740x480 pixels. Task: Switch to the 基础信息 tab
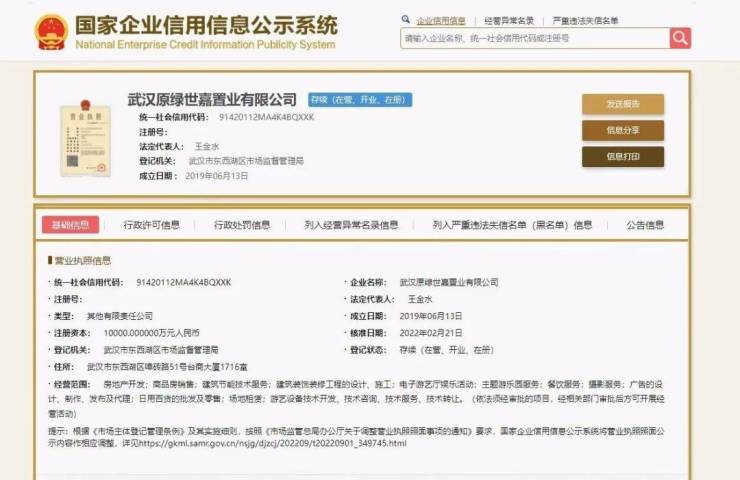click(x=70, y=225)
